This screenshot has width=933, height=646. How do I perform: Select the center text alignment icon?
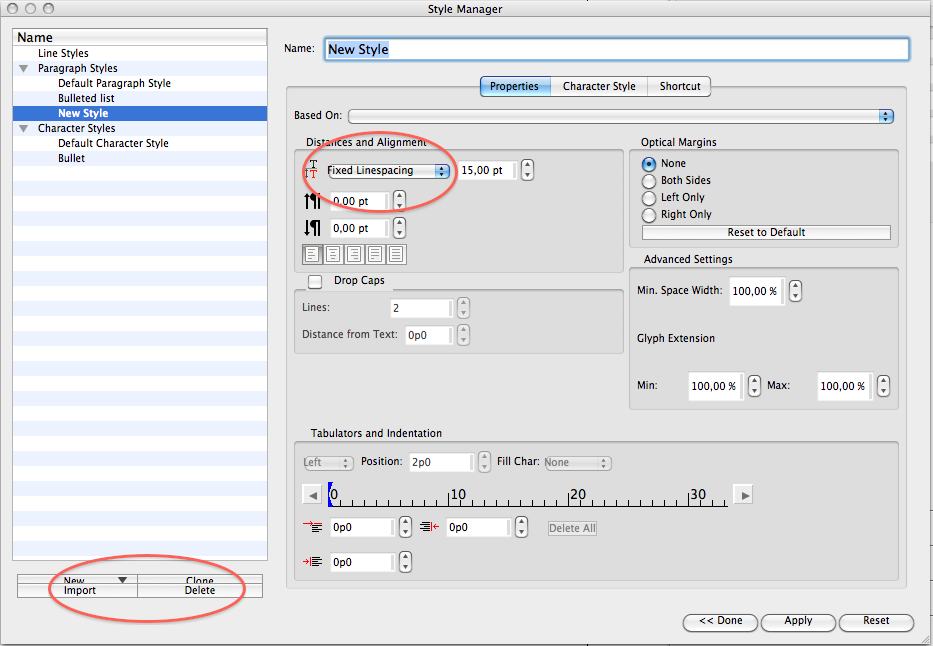334,255
